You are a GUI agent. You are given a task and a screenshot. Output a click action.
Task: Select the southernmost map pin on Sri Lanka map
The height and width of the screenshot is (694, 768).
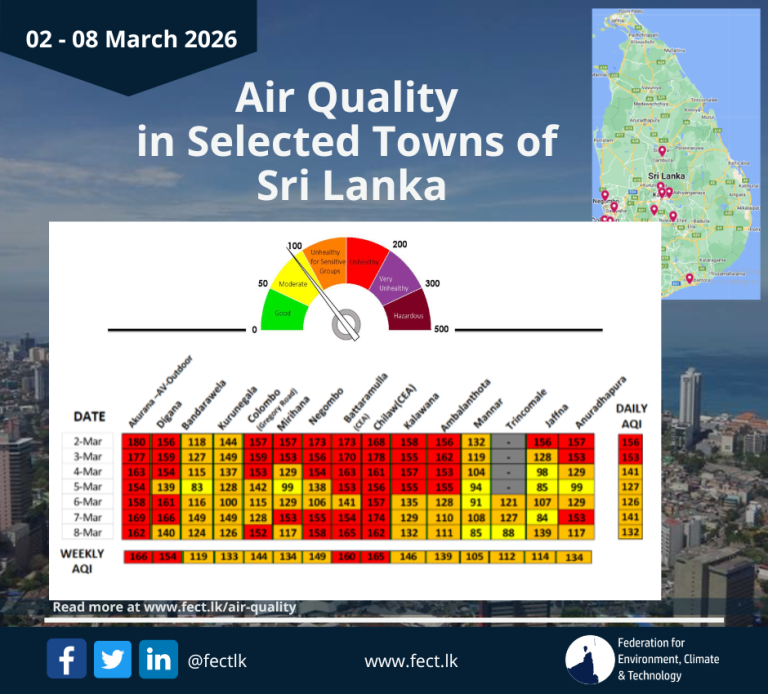pyautogui.click(x=690, y=276)
